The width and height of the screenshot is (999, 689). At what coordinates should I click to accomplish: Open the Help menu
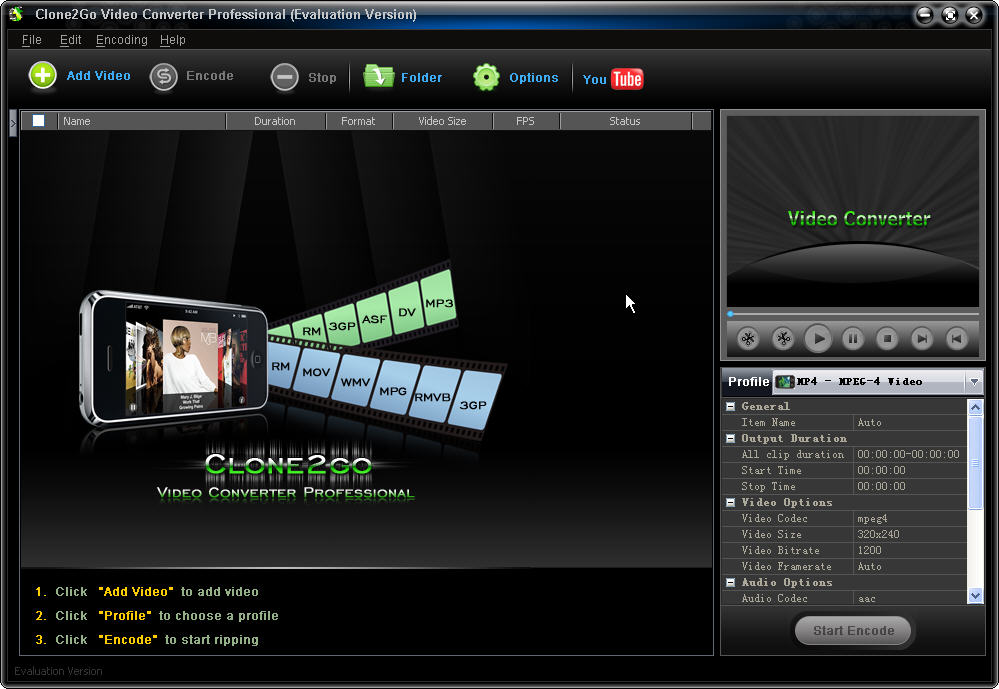pos(172,40)
